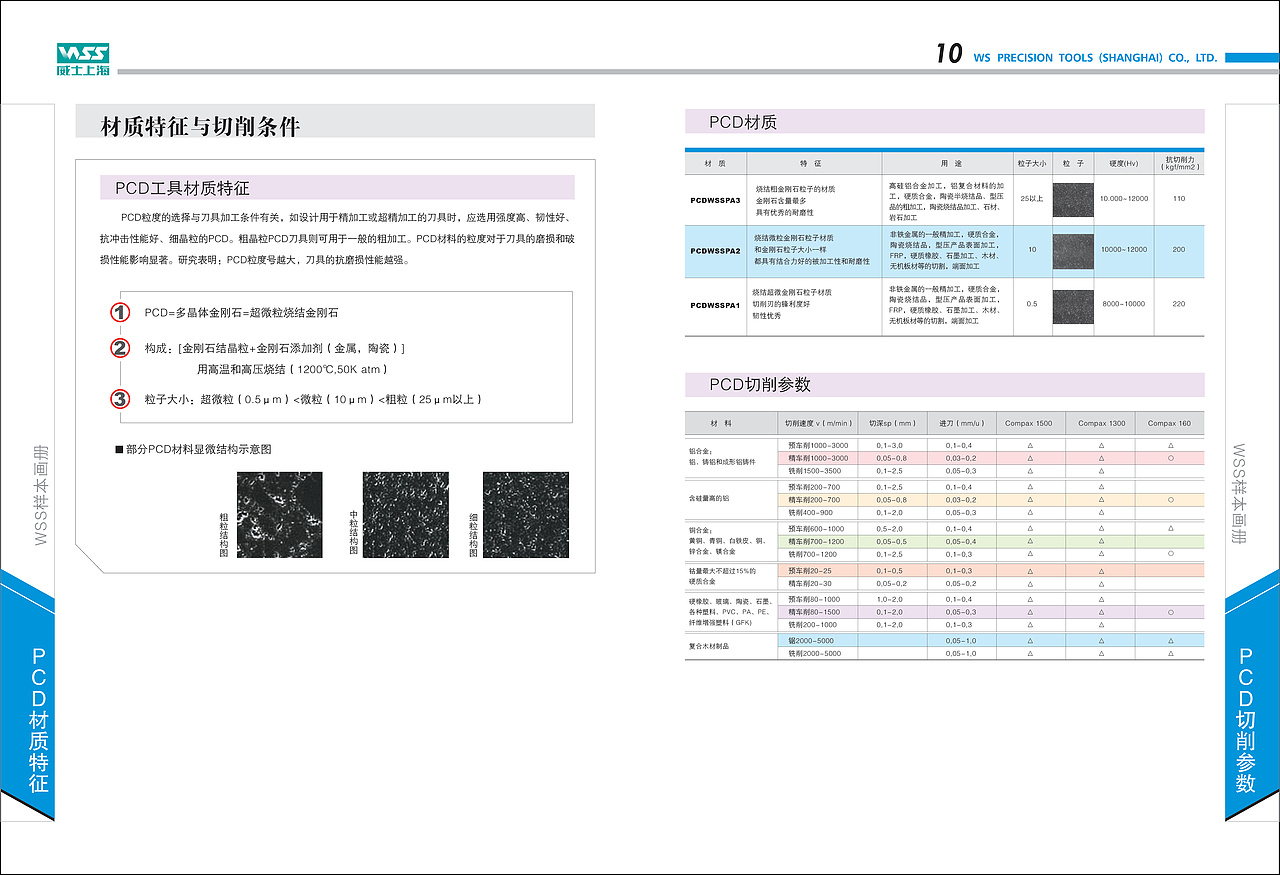Click the cutting resistance value 110
This screenshot has width=1280, height=875.
[x=1179, y=199]
